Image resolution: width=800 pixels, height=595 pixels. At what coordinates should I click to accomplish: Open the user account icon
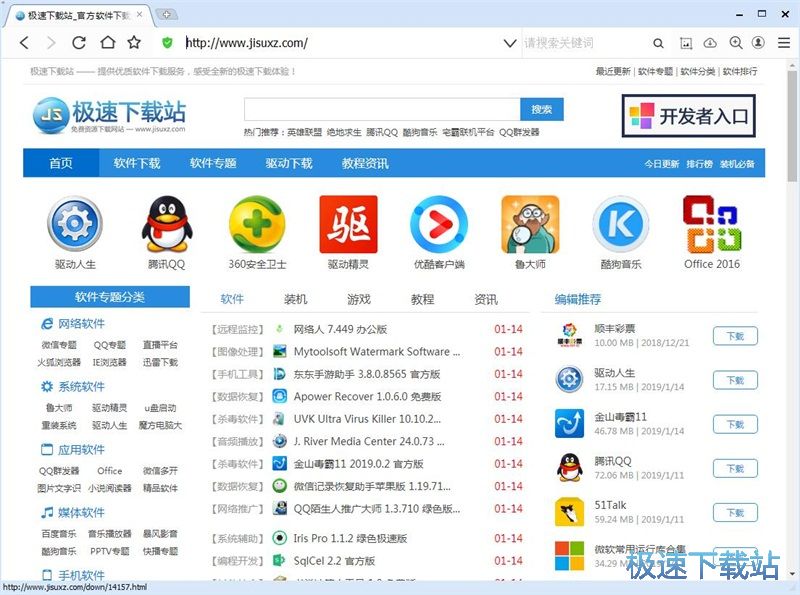(759, 42)
